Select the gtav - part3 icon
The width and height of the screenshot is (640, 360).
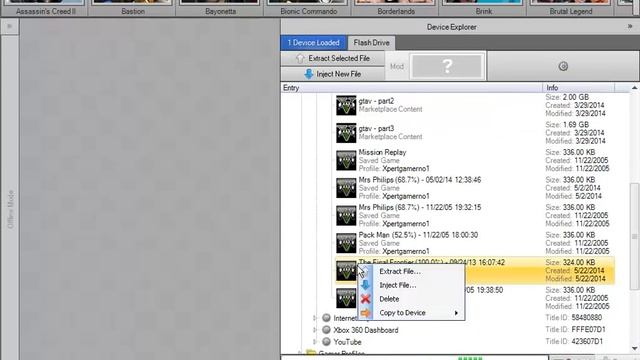pos(346,133)
